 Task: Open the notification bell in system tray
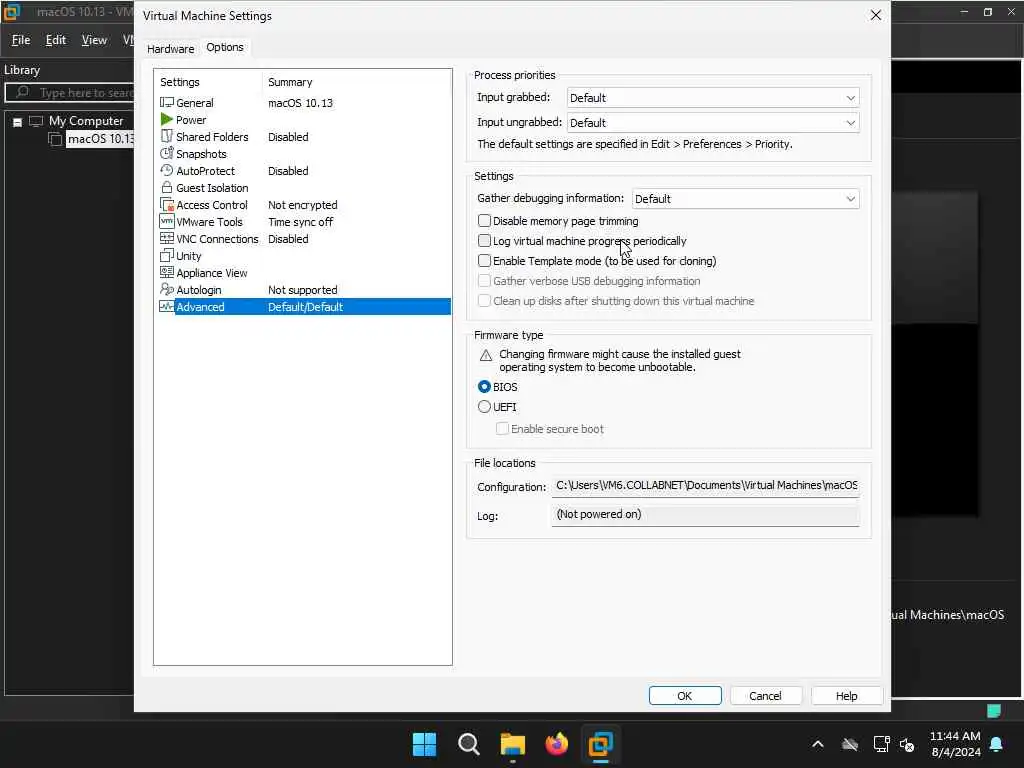996,744
